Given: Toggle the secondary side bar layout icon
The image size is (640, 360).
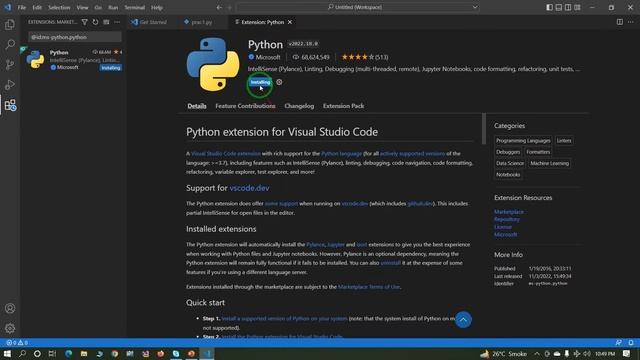Looking at the screenshot, I should click(568, 7).
